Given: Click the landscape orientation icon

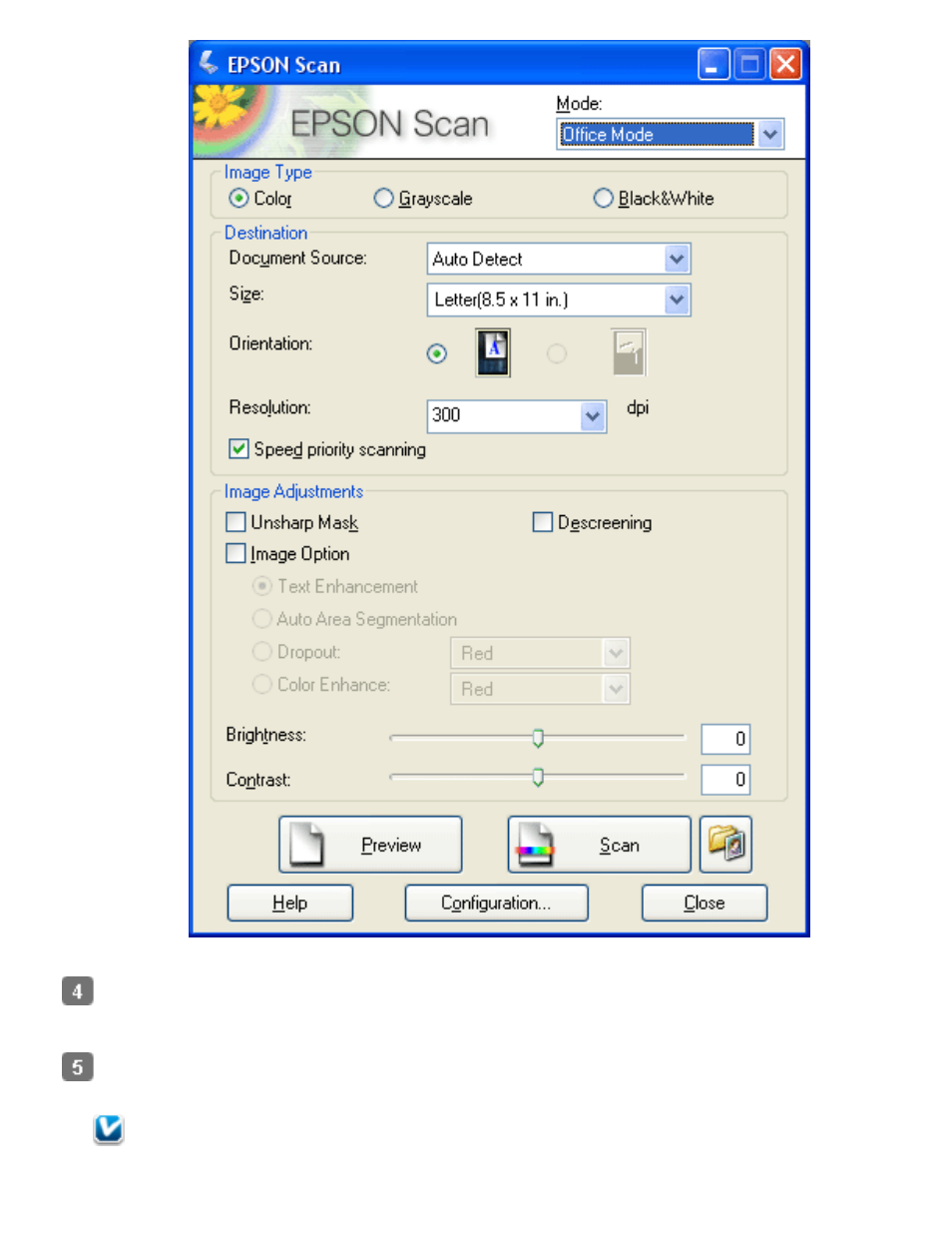Looking at the screenshot, I should (x=629, y=352).
